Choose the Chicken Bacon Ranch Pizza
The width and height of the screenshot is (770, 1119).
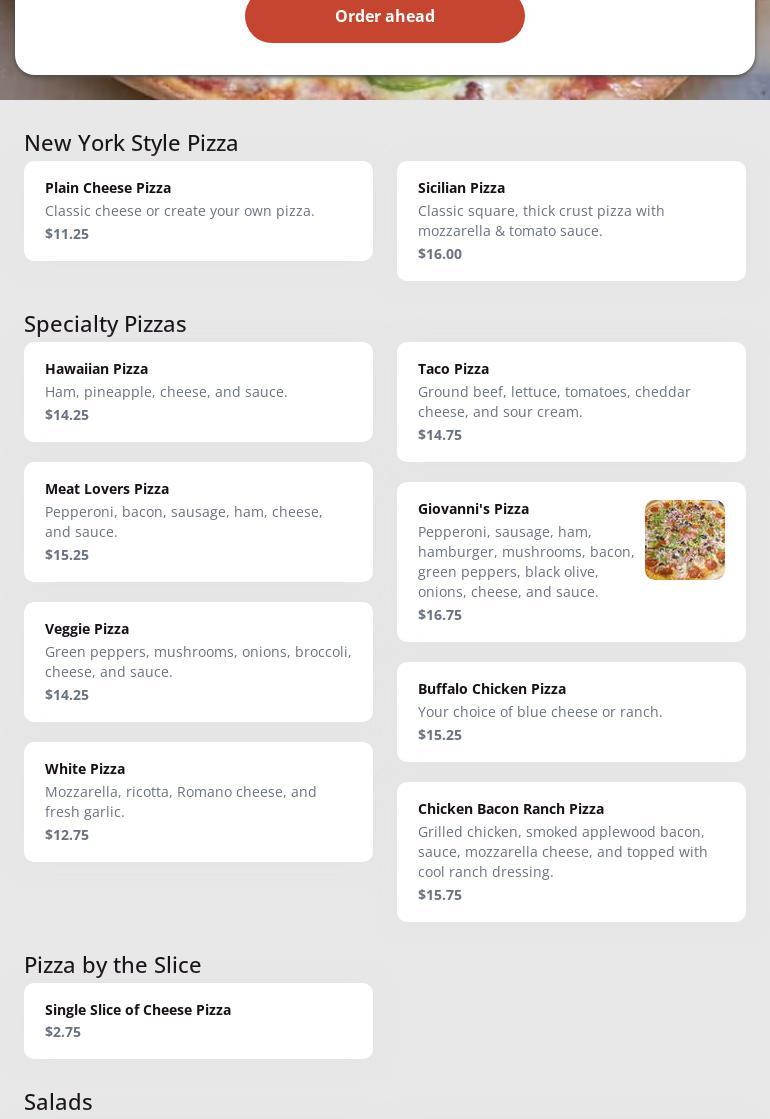(571, 852)
